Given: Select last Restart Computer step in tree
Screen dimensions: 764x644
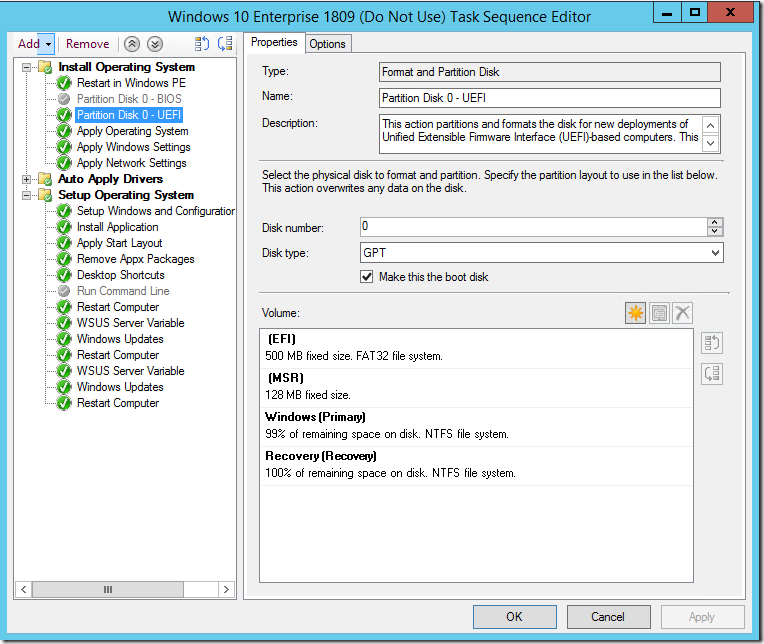Looking at the screenshot, I should (x=118, y=403).
